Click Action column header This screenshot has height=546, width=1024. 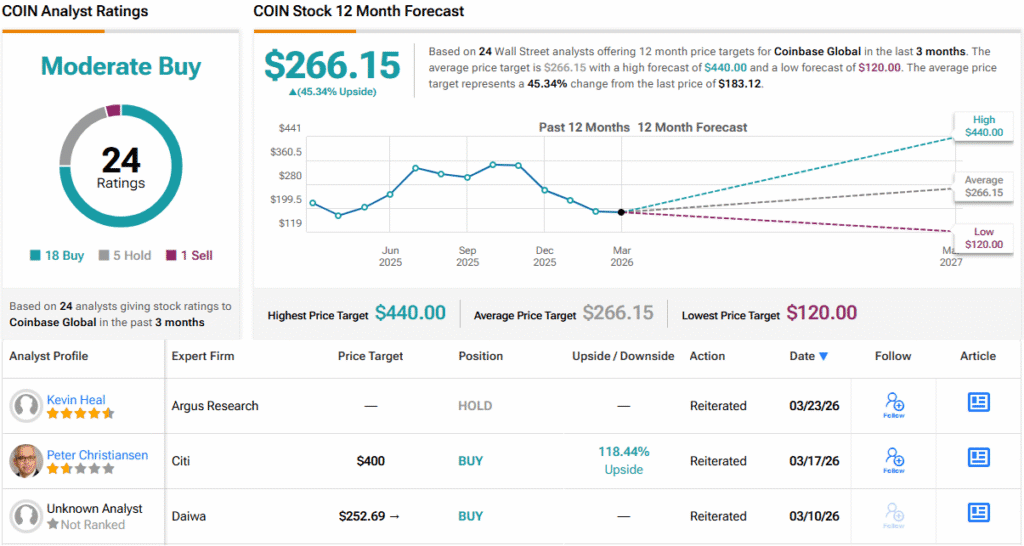coord(707,356)
